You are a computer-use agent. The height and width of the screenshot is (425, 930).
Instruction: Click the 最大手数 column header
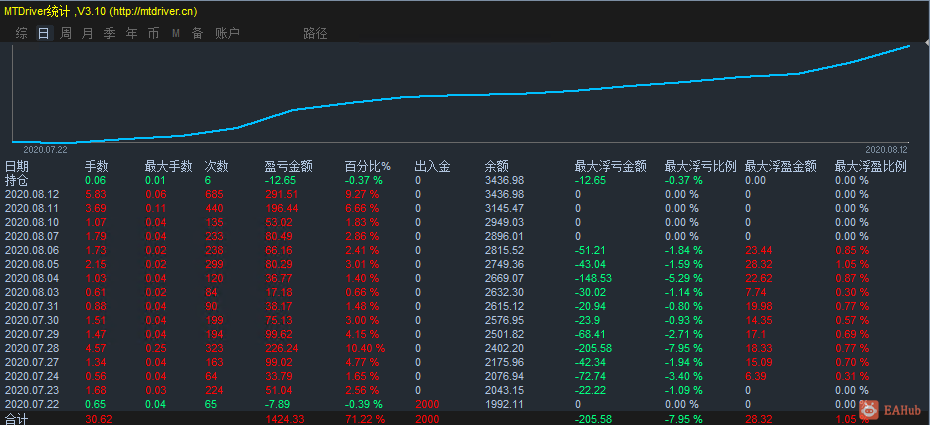click(168, 167)
